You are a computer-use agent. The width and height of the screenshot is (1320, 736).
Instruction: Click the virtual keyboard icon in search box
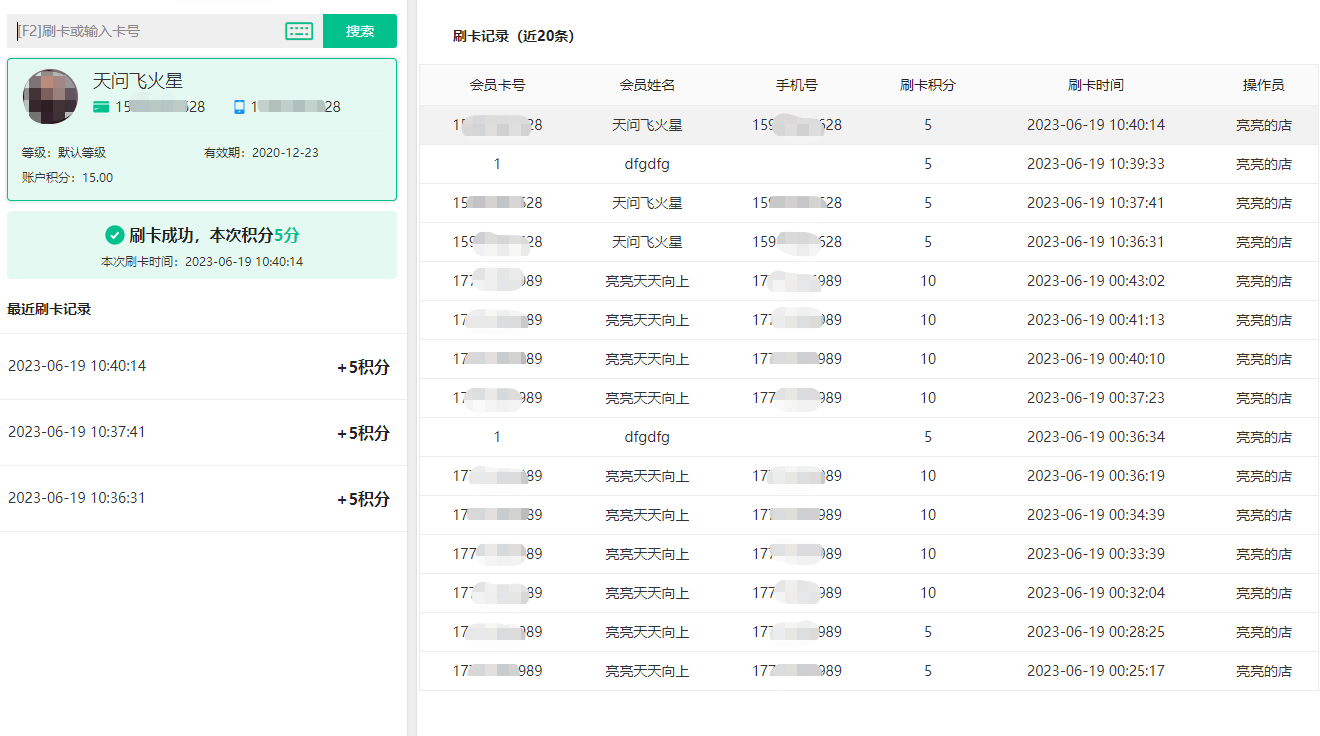tap(299, 31)
